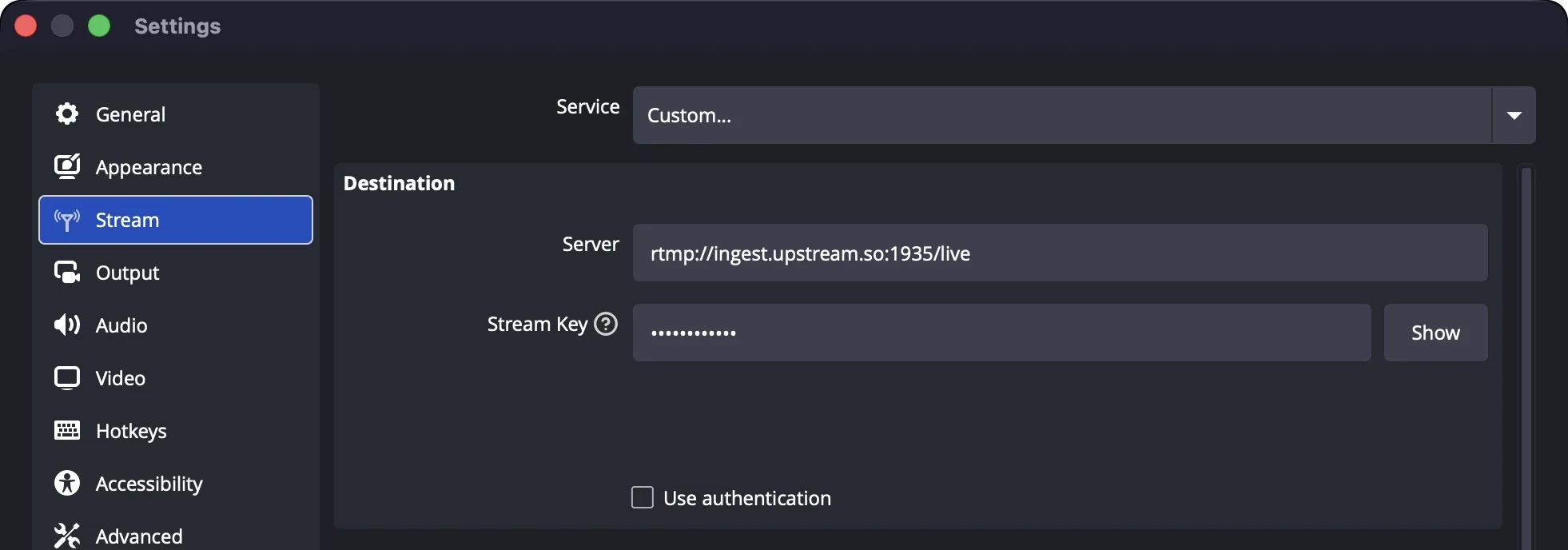
Task: Click the Use authentication label text
Action: (747, 498)
